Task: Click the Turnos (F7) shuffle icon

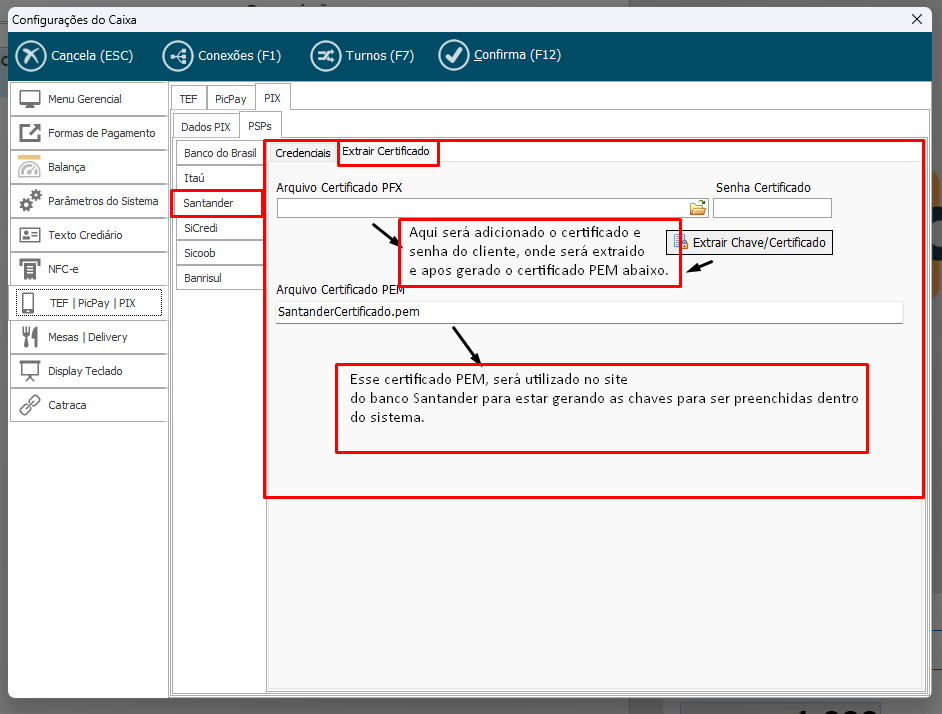Action: click(x=325, y=56)
